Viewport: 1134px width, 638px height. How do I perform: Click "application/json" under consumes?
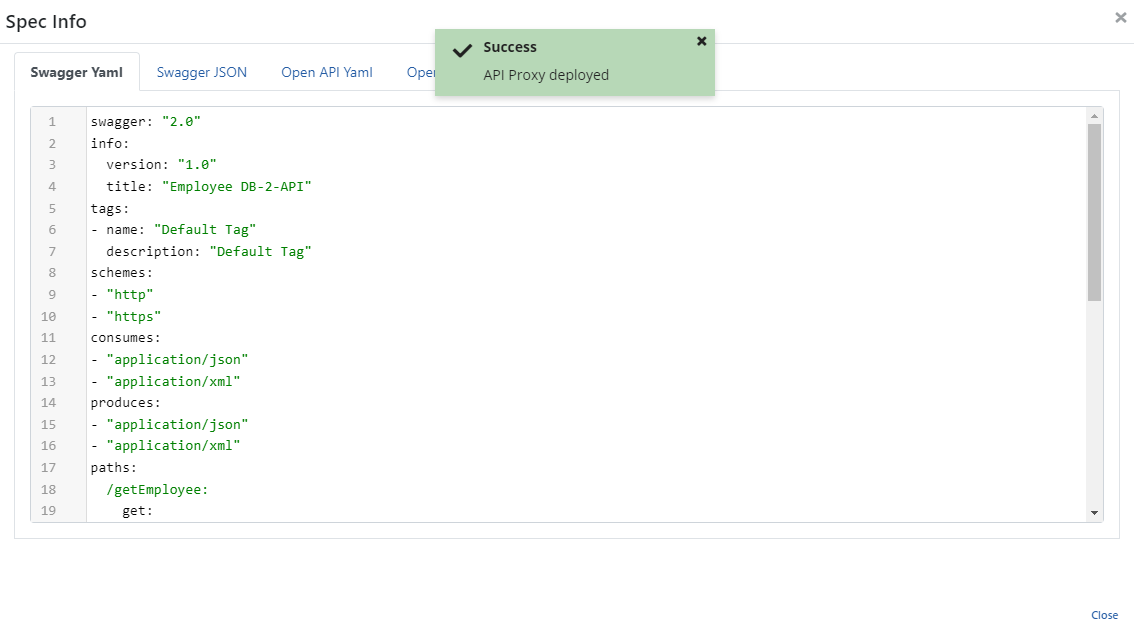point(177,359)
